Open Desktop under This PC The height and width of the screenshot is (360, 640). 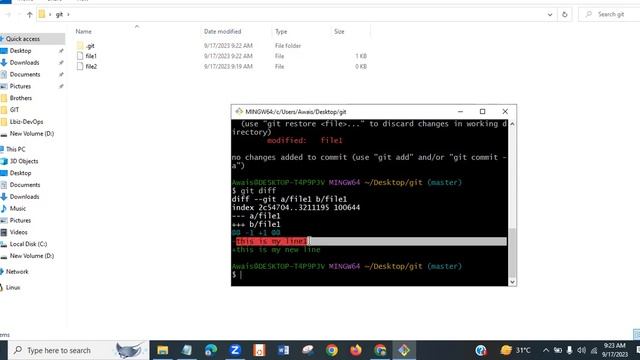[20, 173]
